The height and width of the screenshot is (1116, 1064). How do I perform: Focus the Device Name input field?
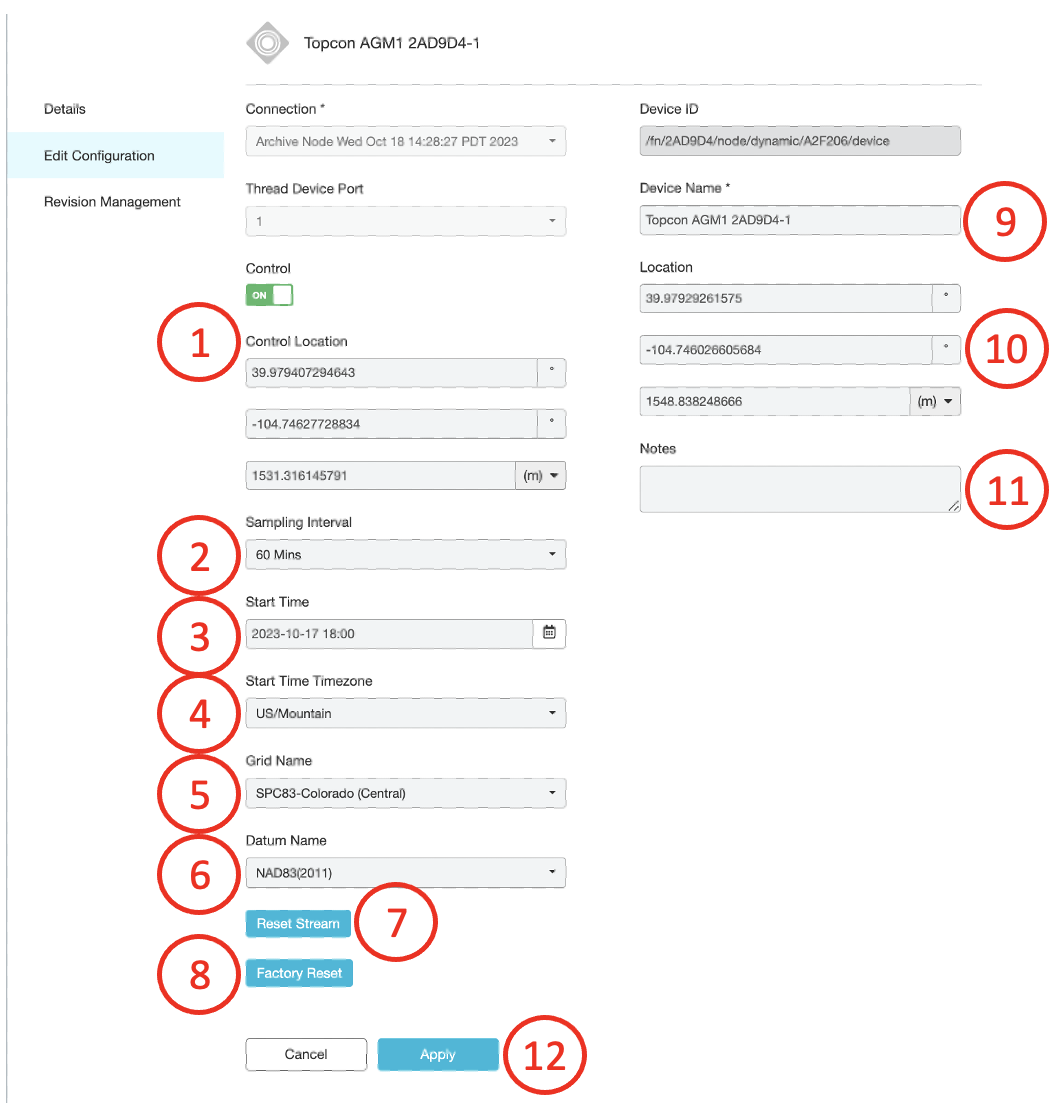[799, 220]
